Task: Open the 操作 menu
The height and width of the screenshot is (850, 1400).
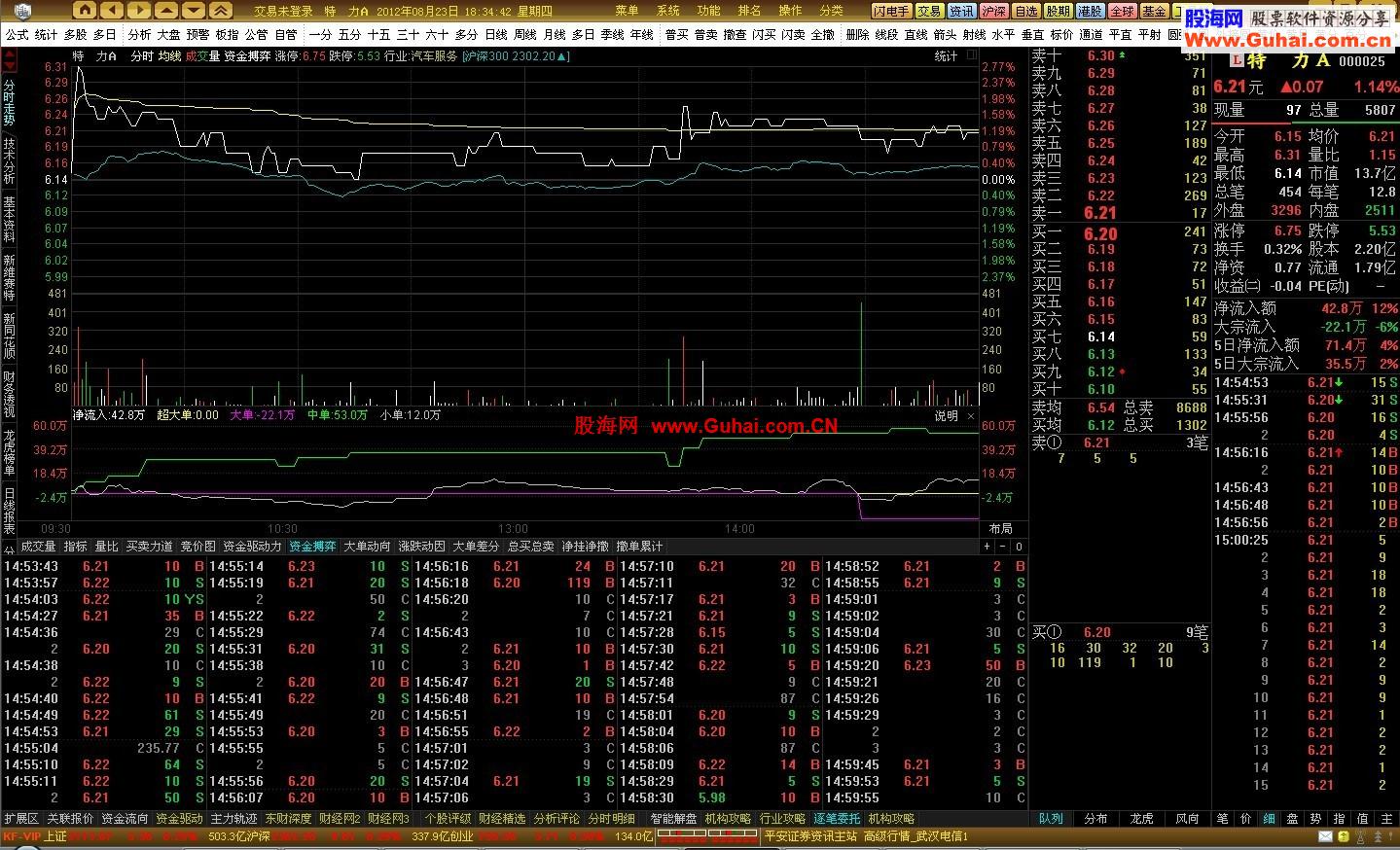Action: 790,11
